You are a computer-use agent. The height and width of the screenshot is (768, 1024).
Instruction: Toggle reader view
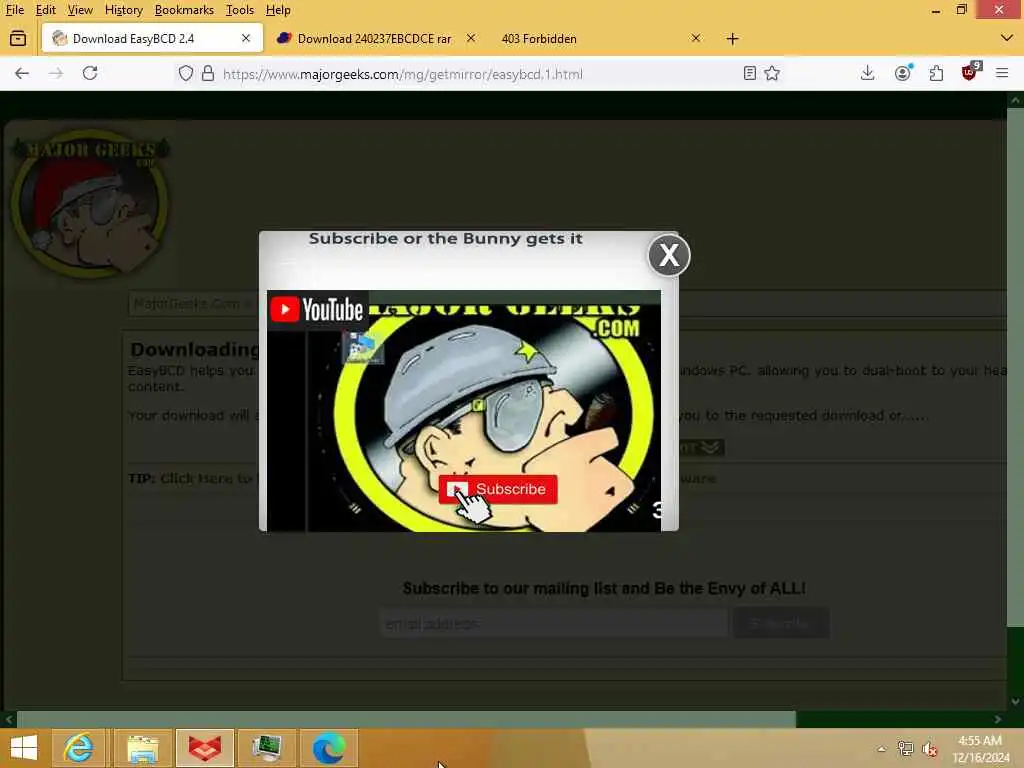point(750,73)
